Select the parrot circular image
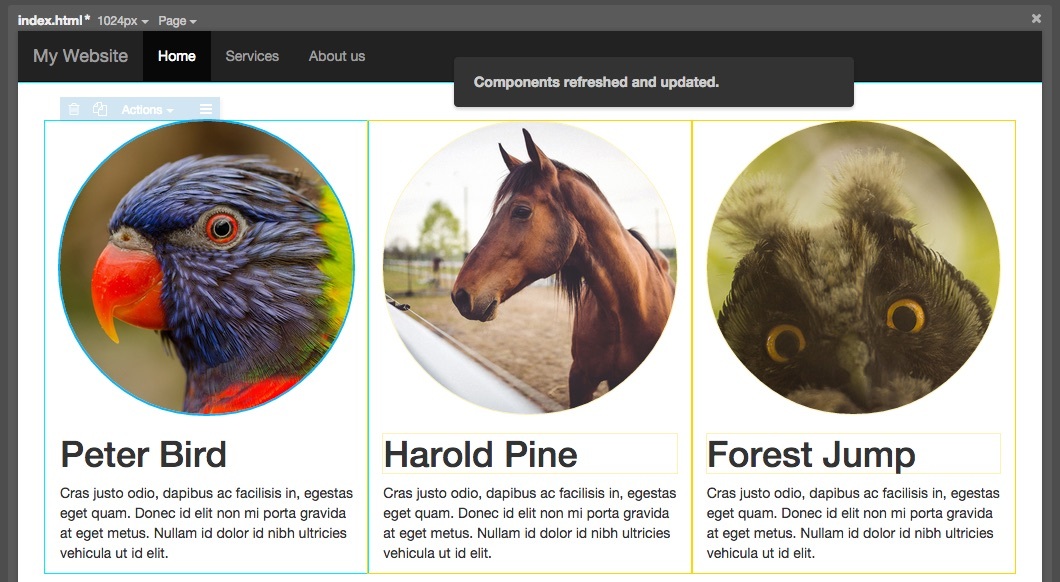1060x582 pixels. [x=206, y=267]
